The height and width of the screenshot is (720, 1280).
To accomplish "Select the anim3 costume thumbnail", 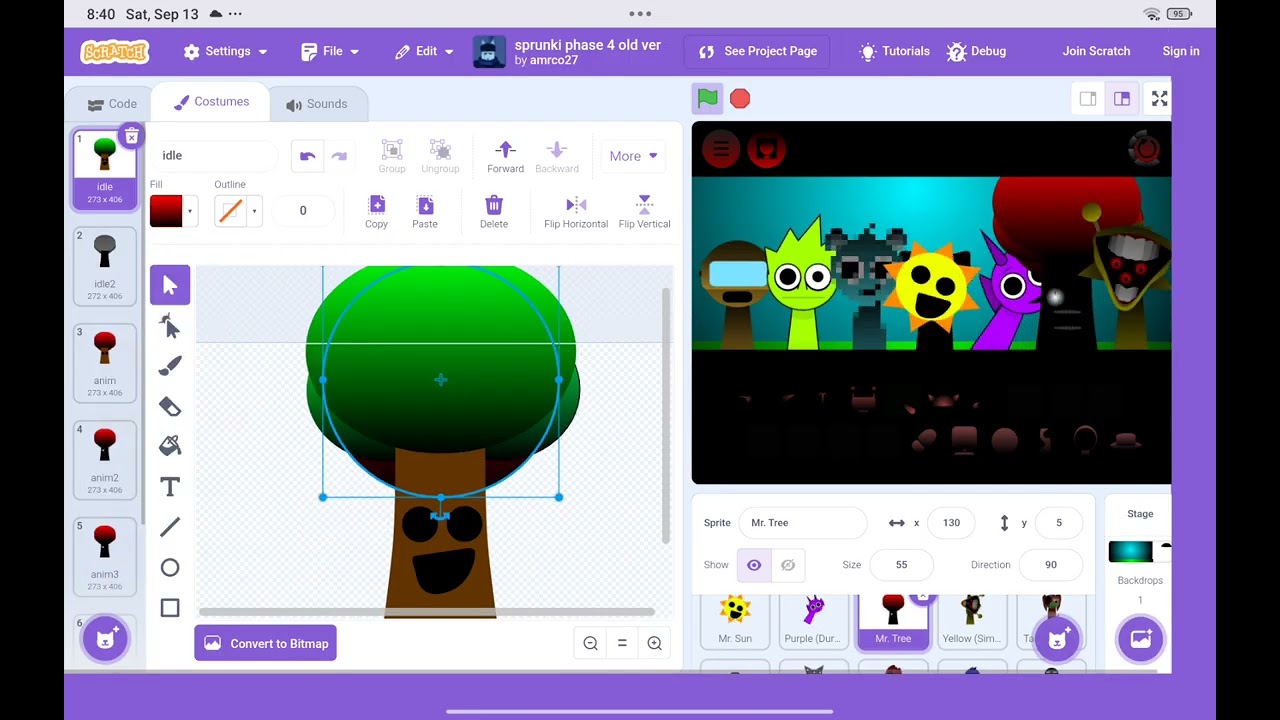I will coord(105,556).
